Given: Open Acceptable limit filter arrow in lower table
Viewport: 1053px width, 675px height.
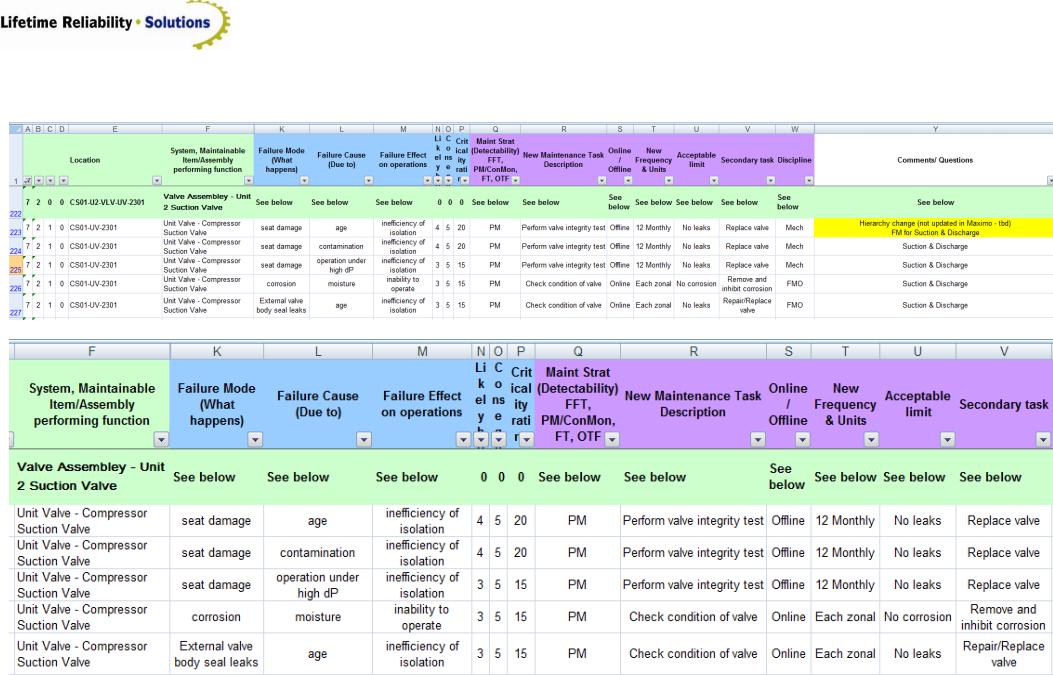Looking at the screenshot, I should 948,439.
